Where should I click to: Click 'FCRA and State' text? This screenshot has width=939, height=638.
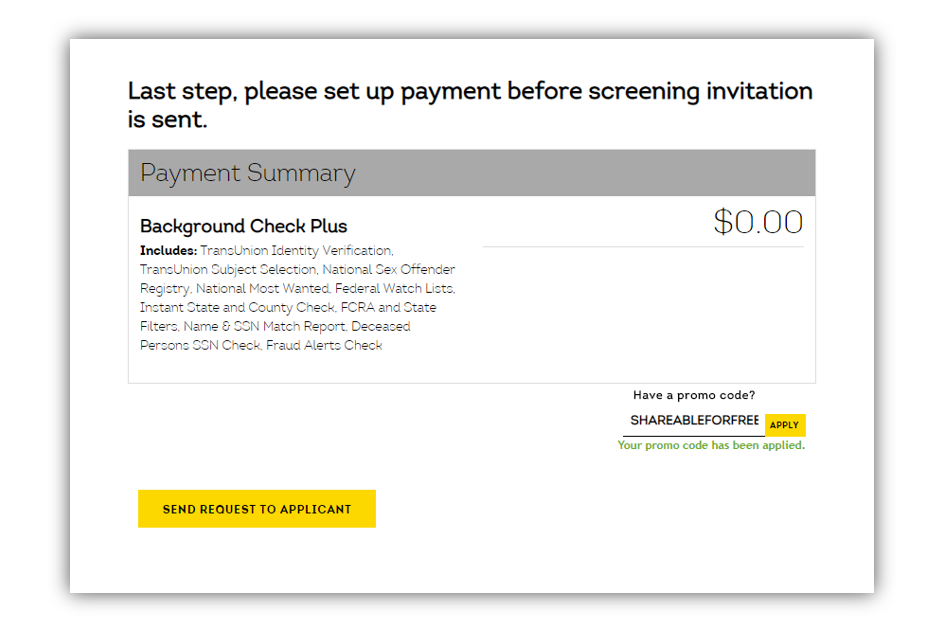(388, 307)
